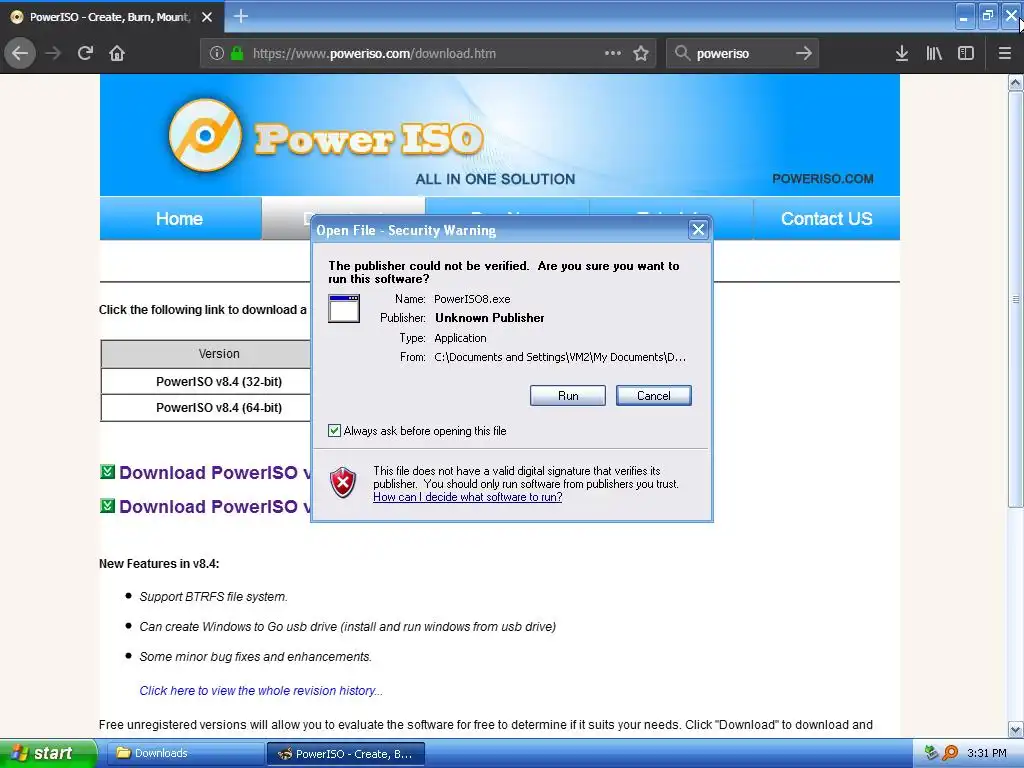
Task: Reload the current page
Action: tap(85, 53)
